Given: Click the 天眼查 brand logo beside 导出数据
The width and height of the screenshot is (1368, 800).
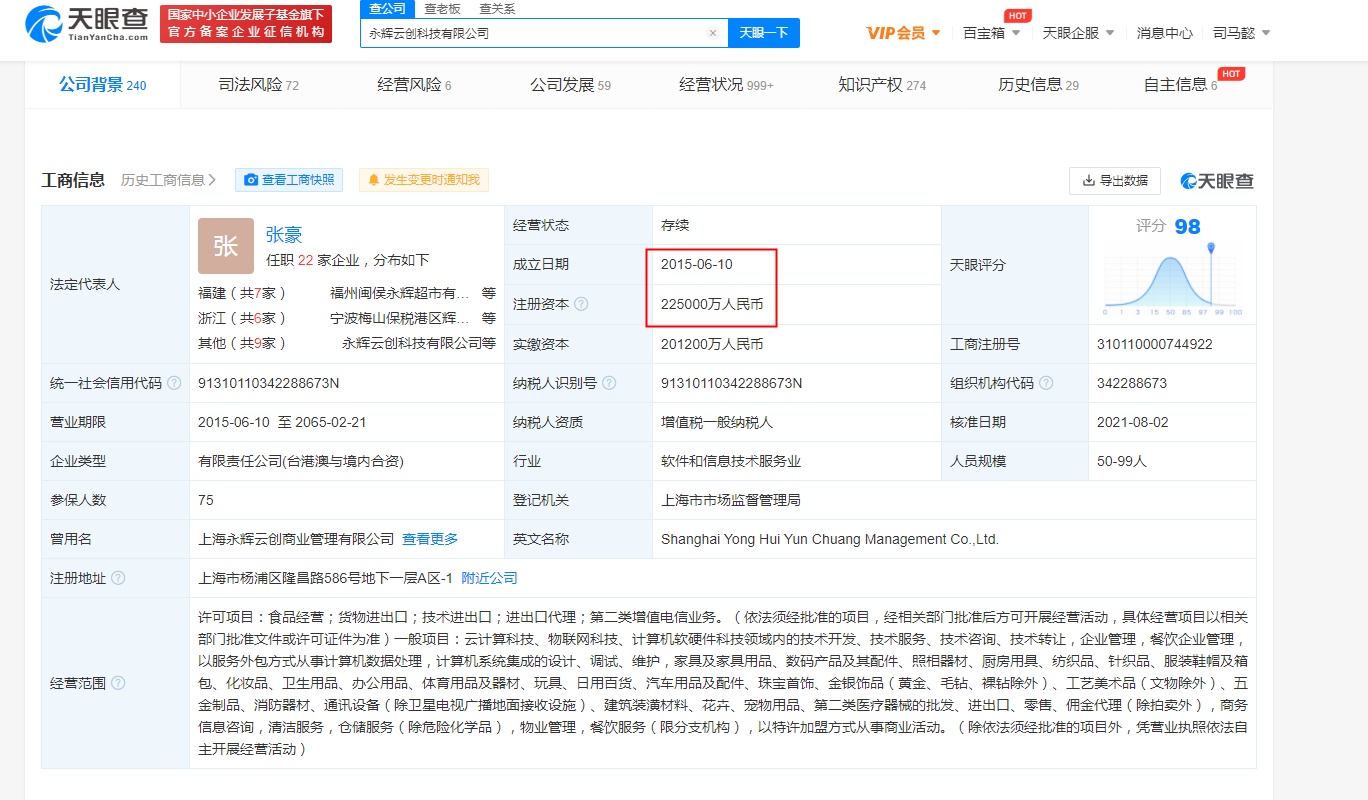Looking at the screenshot, I should (1216, 181).
